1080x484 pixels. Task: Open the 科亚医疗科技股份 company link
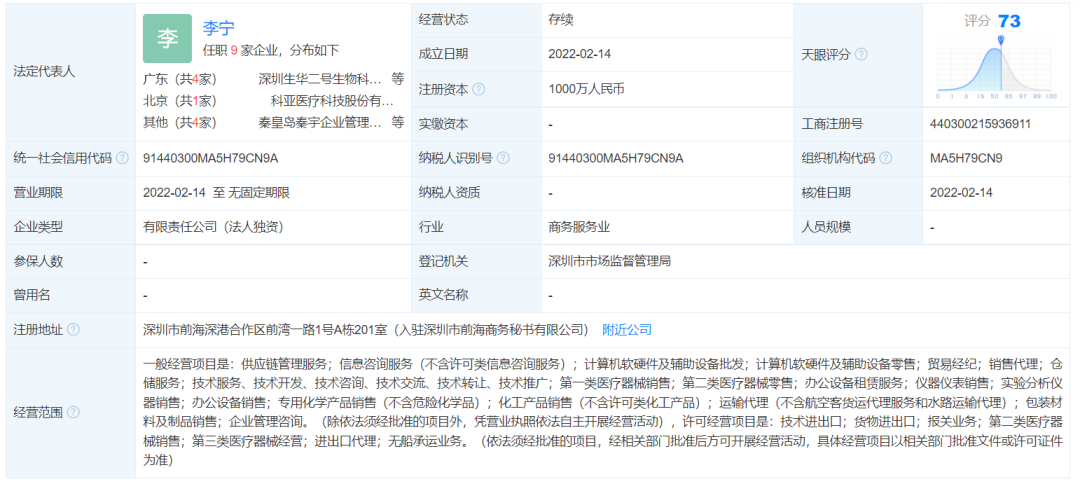click(332, 101)
